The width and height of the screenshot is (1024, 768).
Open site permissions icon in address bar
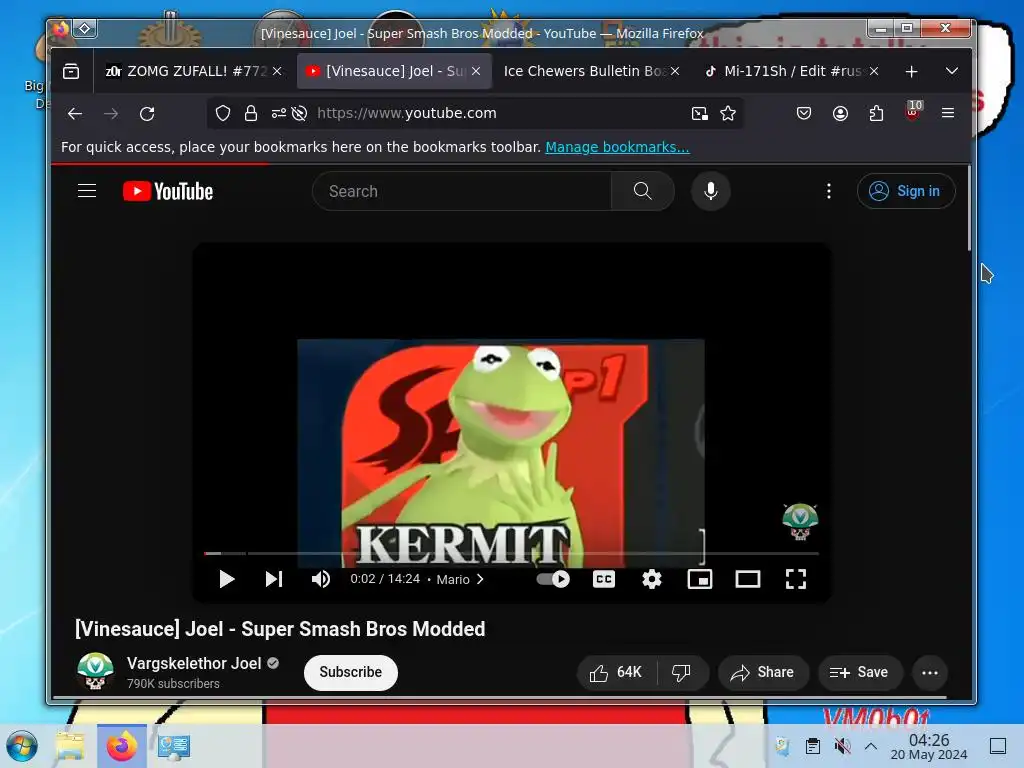tap(279, 114)
